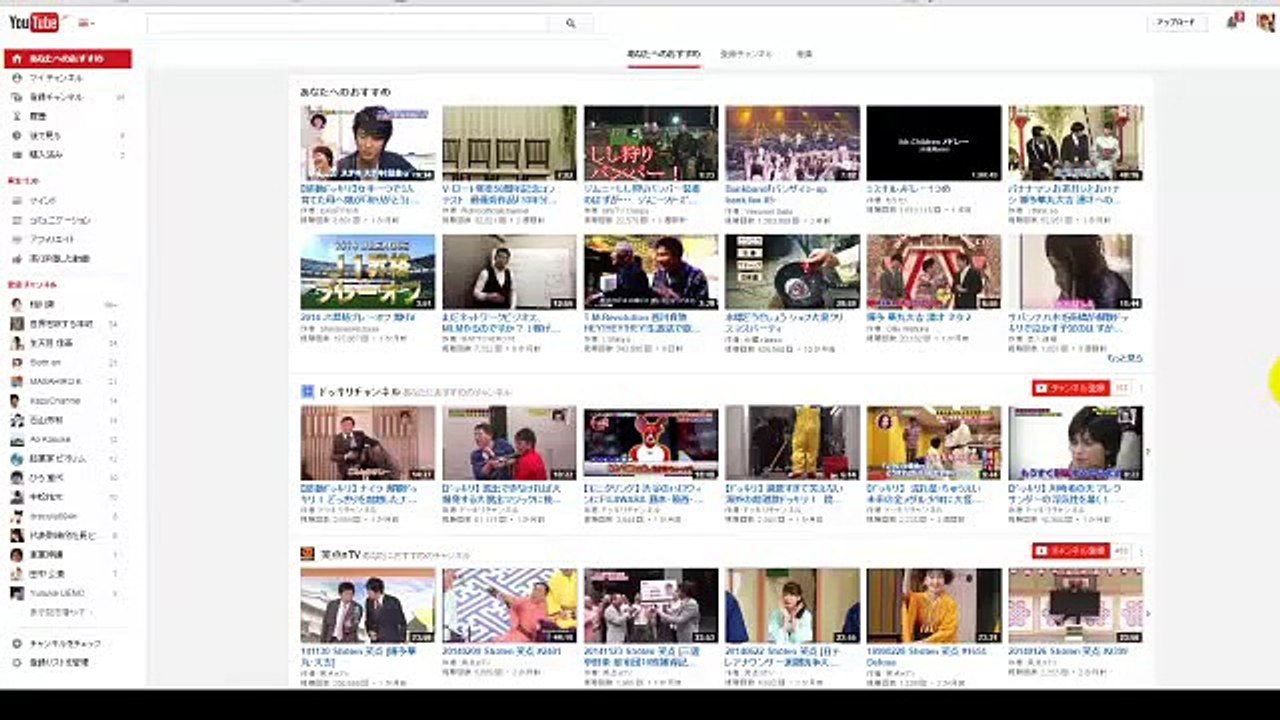
Task: Open the しし狩り video thumbnail
Action: [651, 143]
